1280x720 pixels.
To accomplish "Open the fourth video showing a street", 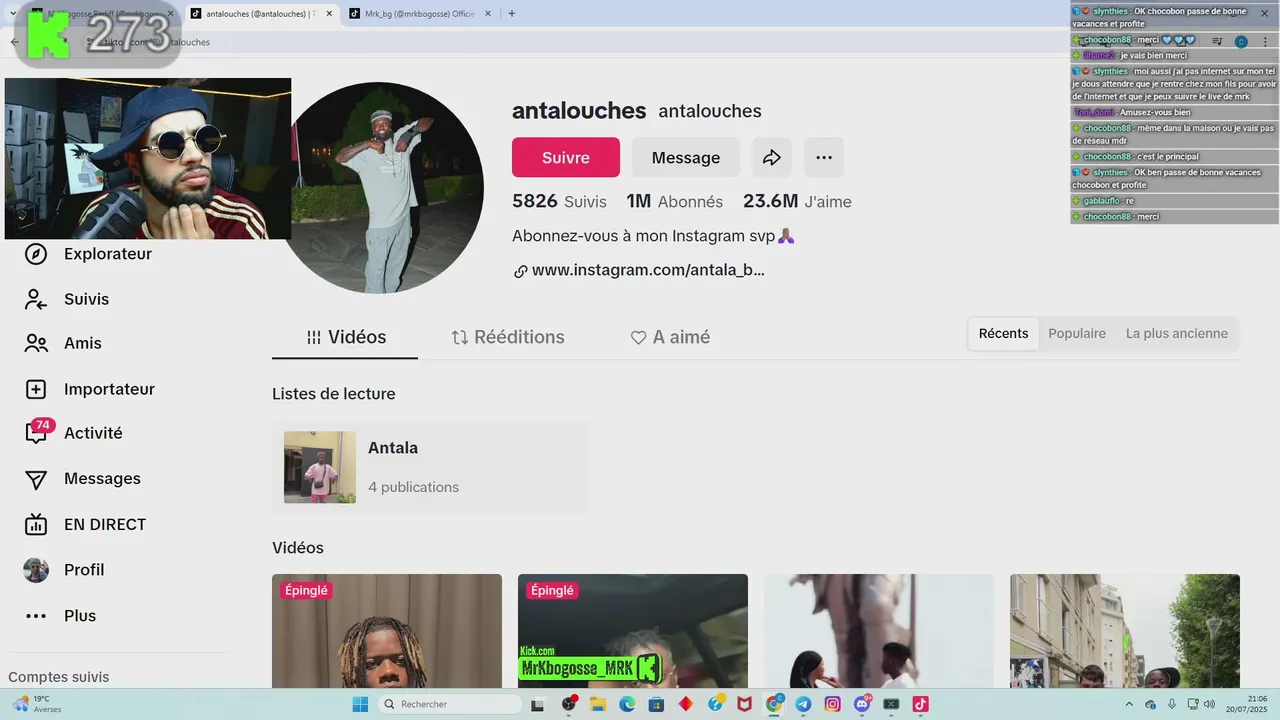I will coord(1125,631).
